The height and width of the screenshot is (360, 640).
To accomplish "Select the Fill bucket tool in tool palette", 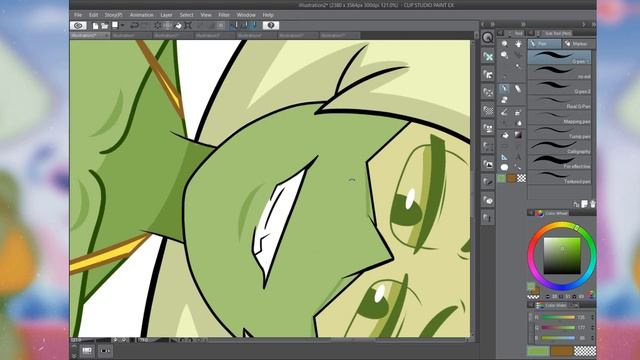I will pos(505,135).
